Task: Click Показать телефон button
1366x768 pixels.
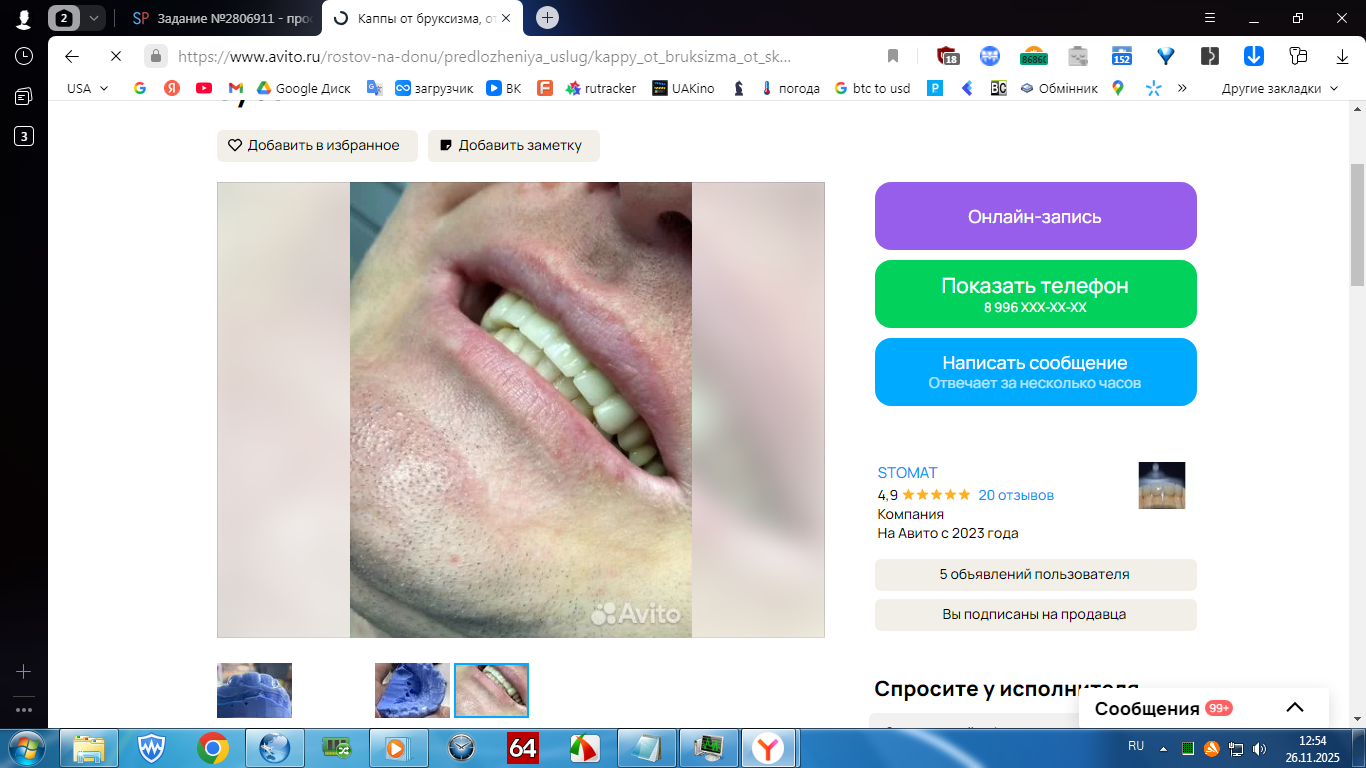Action: [x=1035, y=294]
